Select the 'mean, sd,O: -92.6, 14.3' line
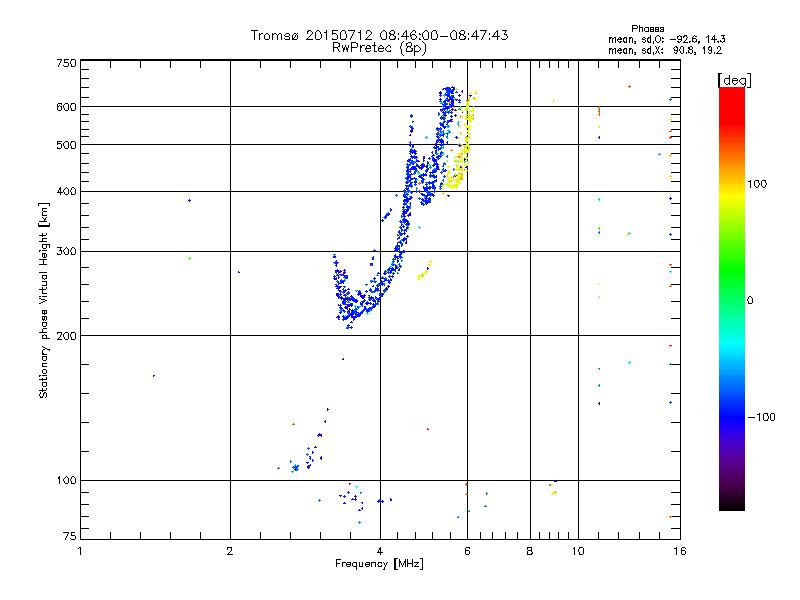Image resolution: width=800 pixels, height=600 pixels. pos(666,39)
